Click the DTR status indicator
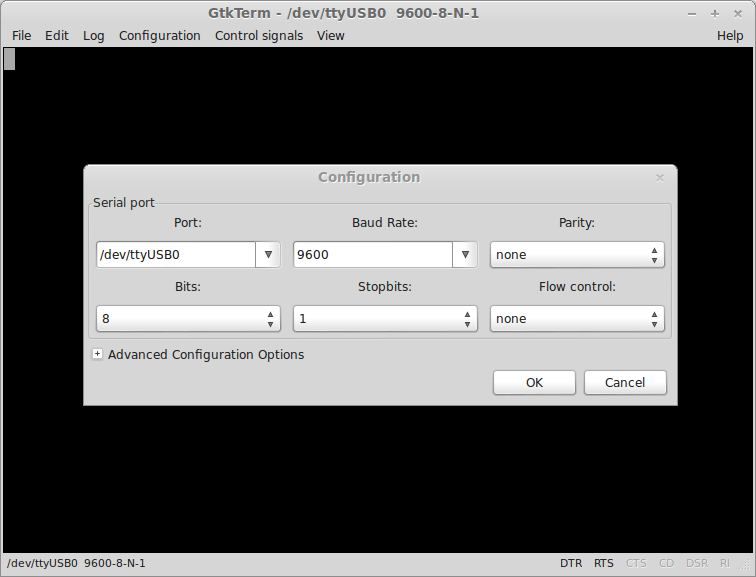This screenshot has height=577, width=756. (x=571, y=563)
